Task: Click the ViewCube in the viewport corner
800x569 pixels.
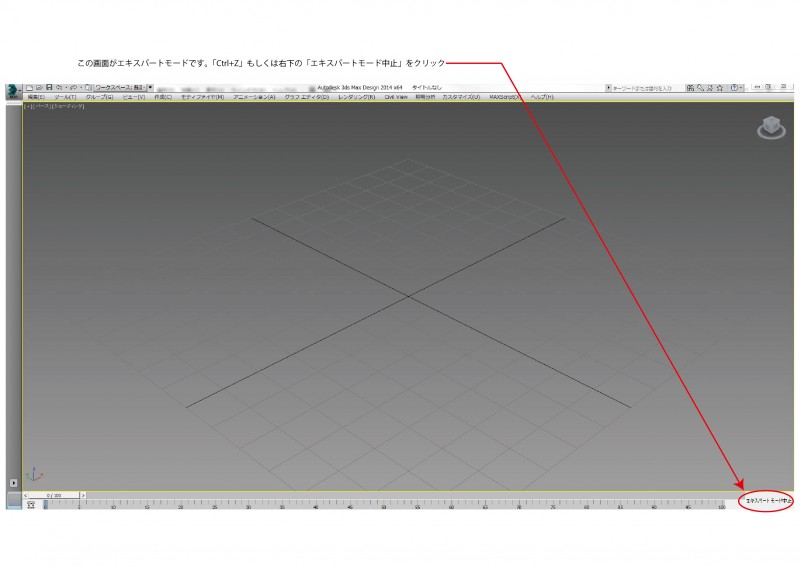Action: (x=771, y=128)
